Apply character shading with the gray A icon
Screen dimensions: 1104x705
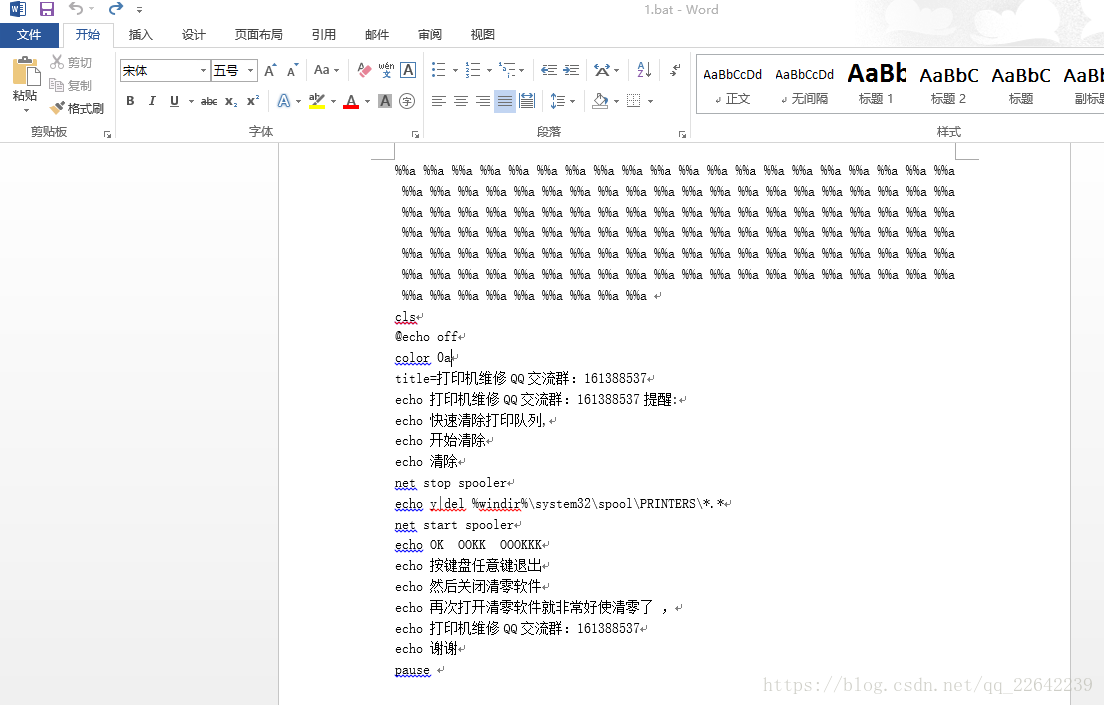384,101
